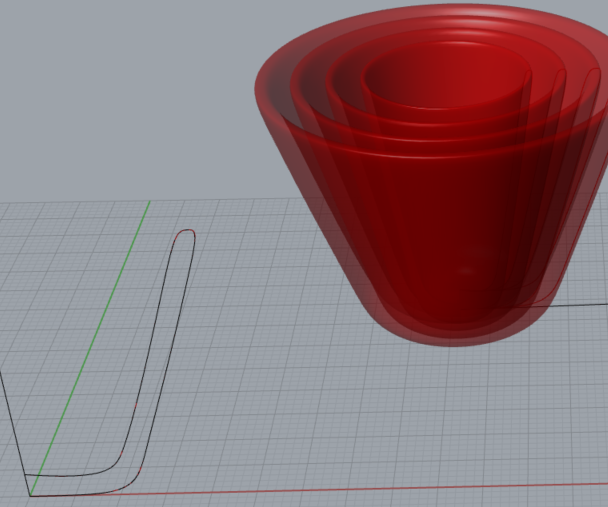608x507 pixels.
Task: Click the grid between profile curve and cups
Action: pos(260,330)
